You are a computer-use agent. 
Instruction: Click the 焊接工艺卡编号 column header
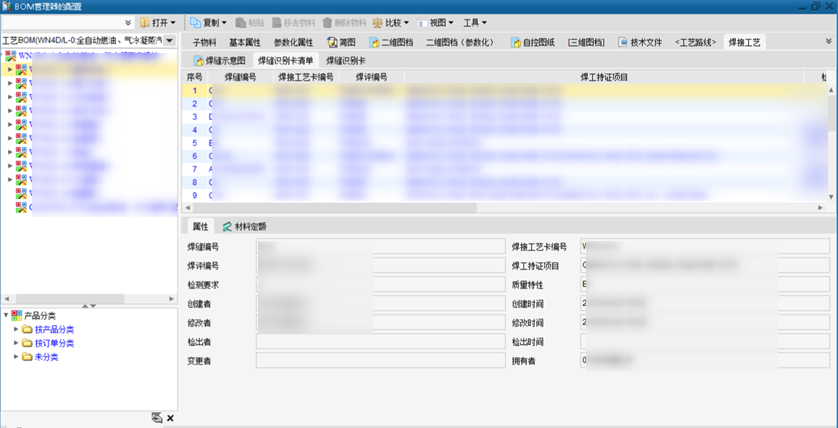pos(306,77)
